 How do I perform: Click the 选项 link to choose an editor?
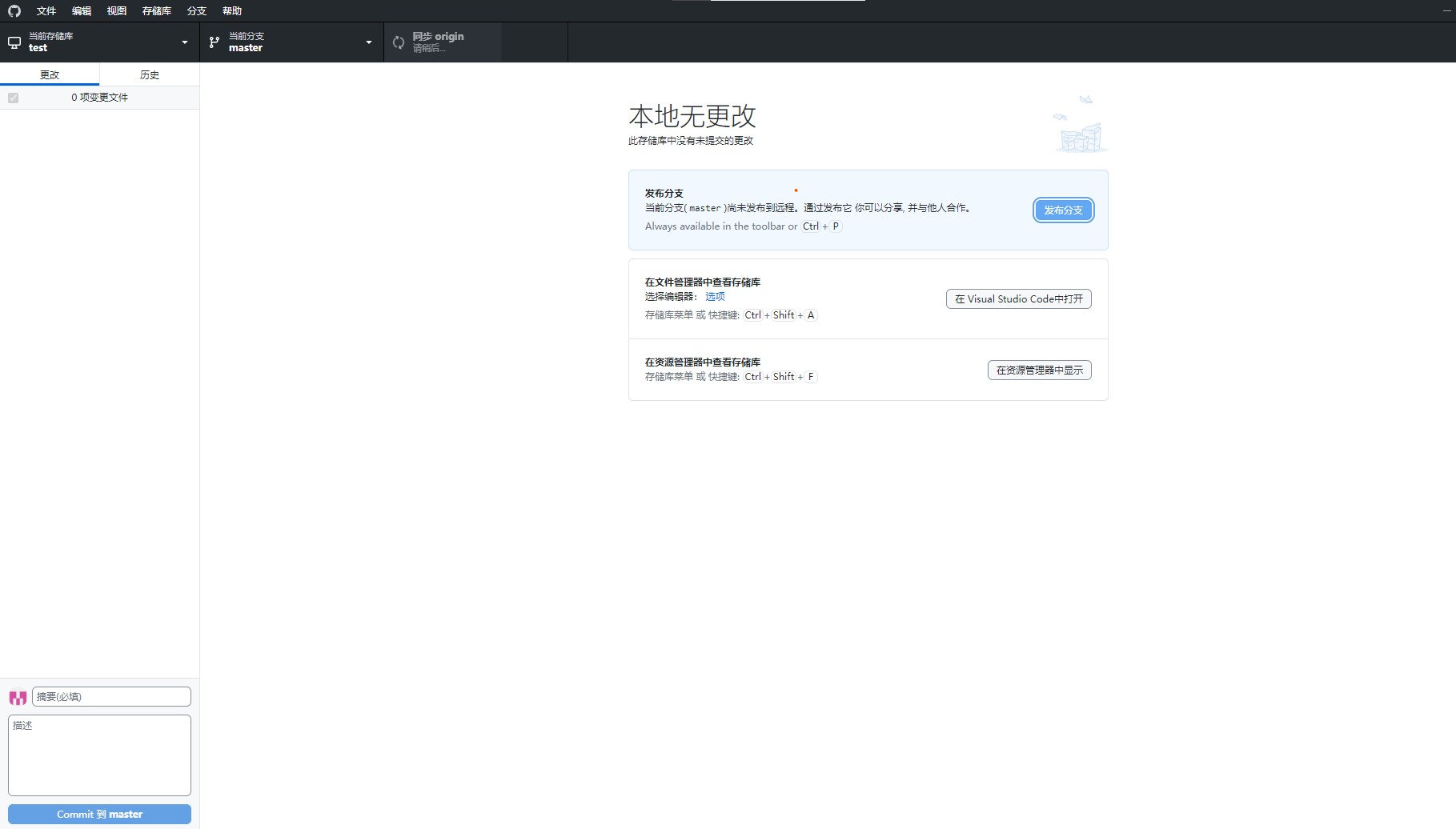point(715,296)
